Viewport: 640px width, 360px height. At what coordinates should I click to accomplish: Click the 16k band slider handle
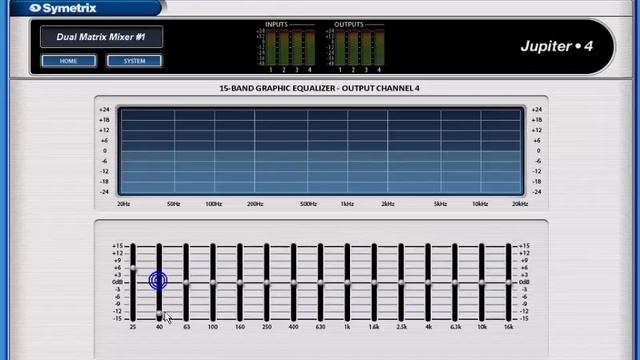pos(509,282)
